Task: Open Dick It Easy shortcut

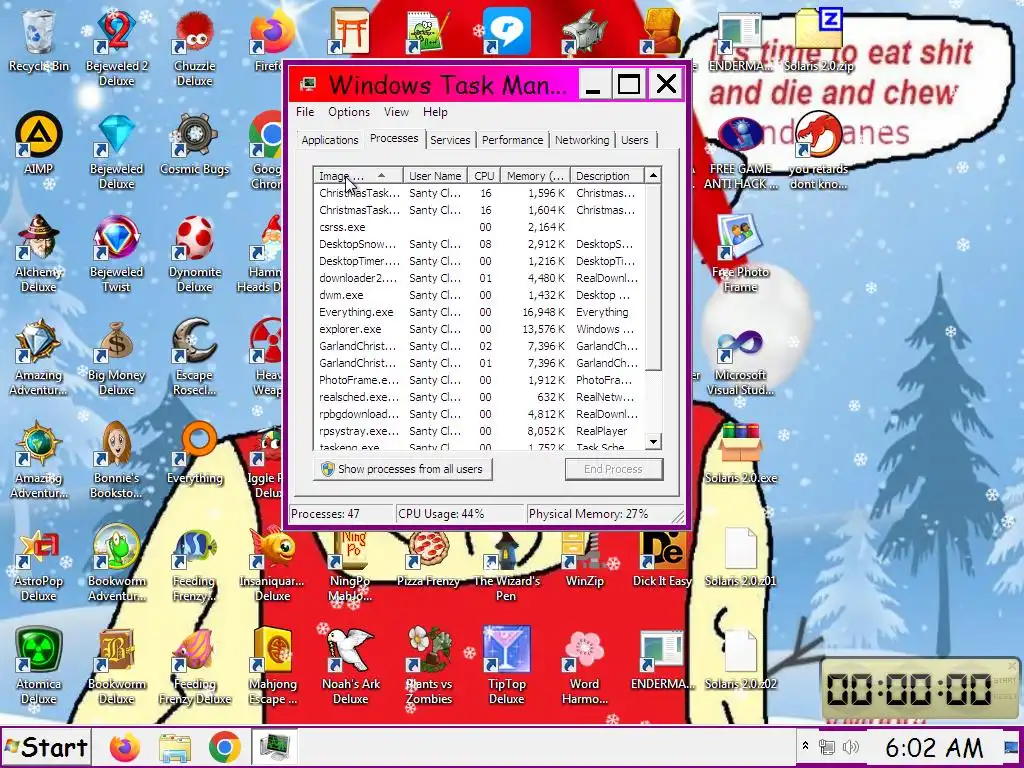Action: coord(662,559)
